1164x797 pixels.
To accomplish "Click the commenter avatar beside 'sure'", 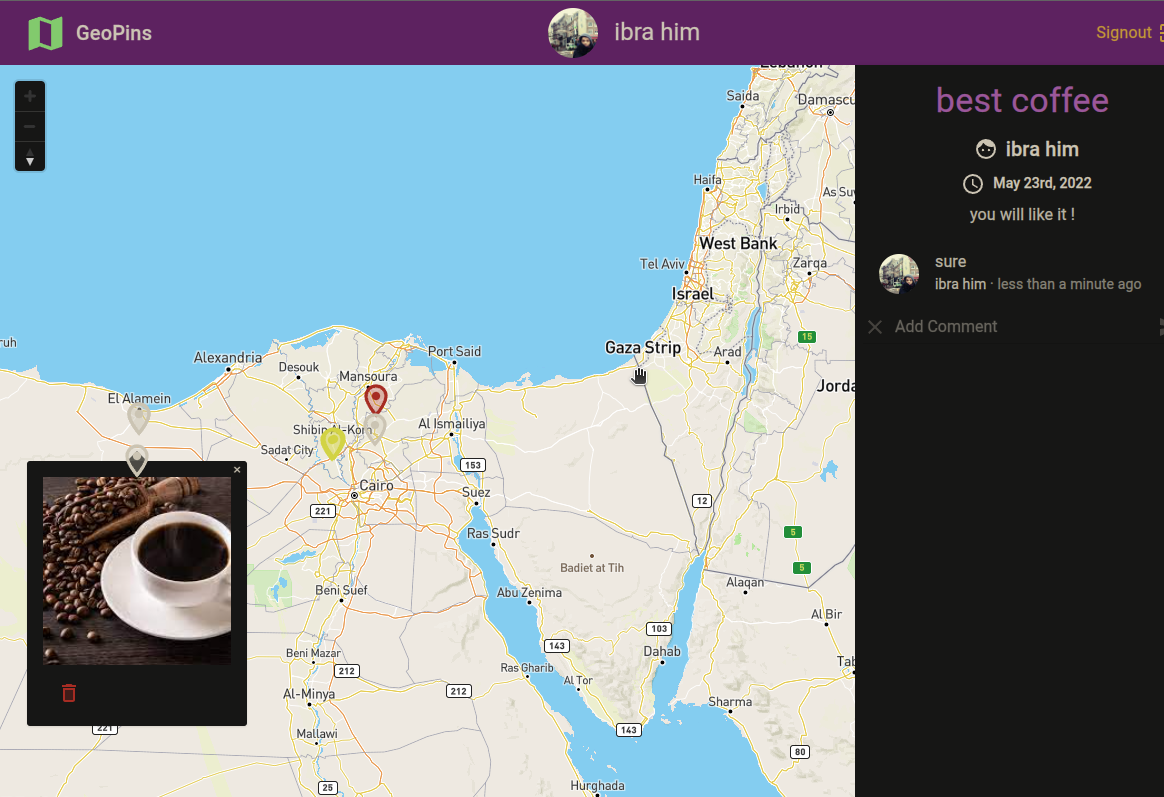I will [899, 273].
